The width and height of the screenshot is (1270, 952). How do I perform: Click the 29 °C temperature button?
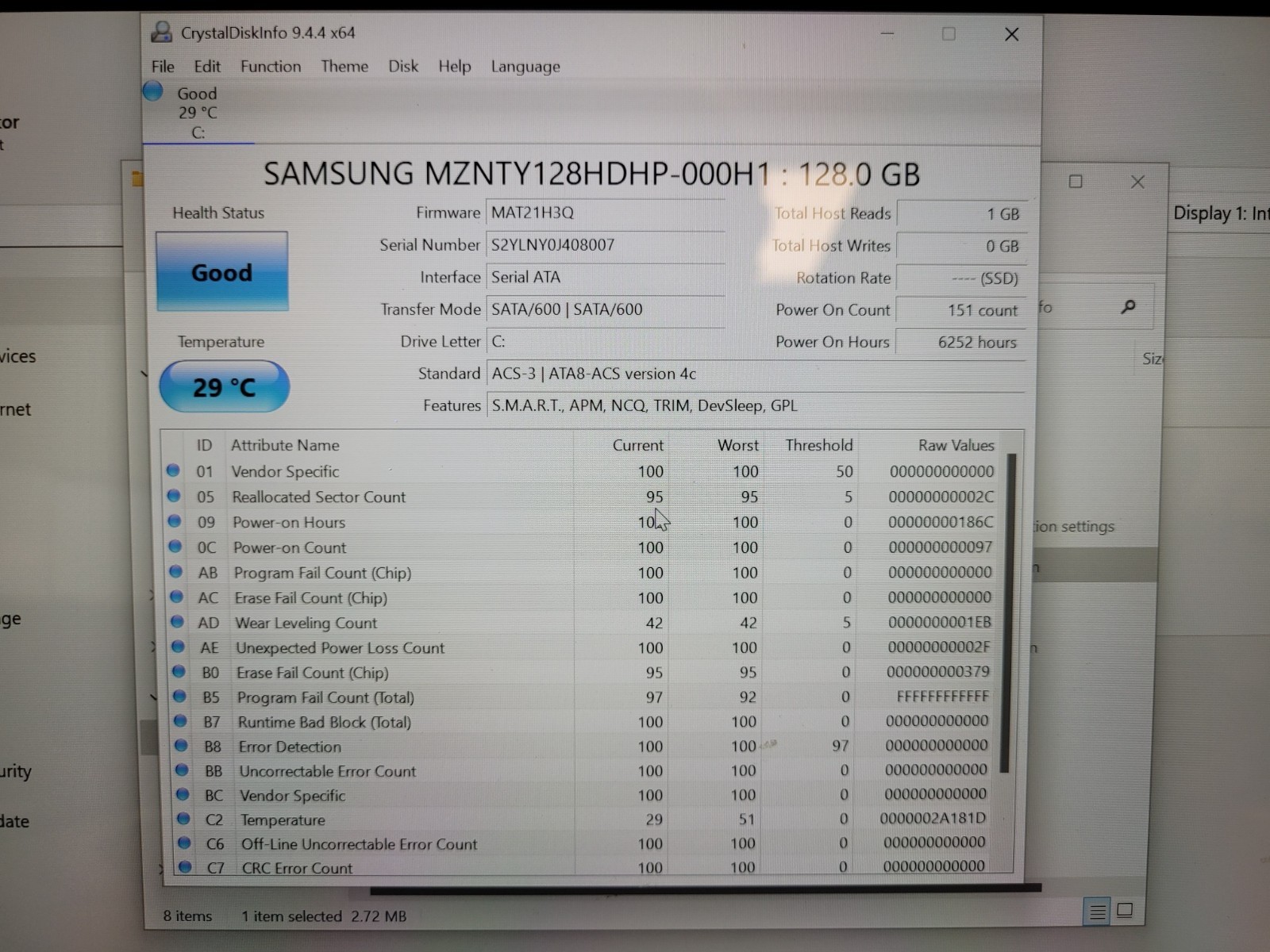[225, 387]
